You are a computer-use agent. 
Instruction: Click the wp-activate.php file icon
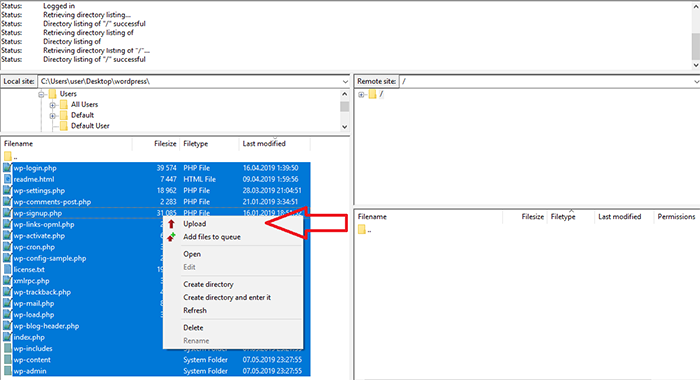[x=7, y=235]
